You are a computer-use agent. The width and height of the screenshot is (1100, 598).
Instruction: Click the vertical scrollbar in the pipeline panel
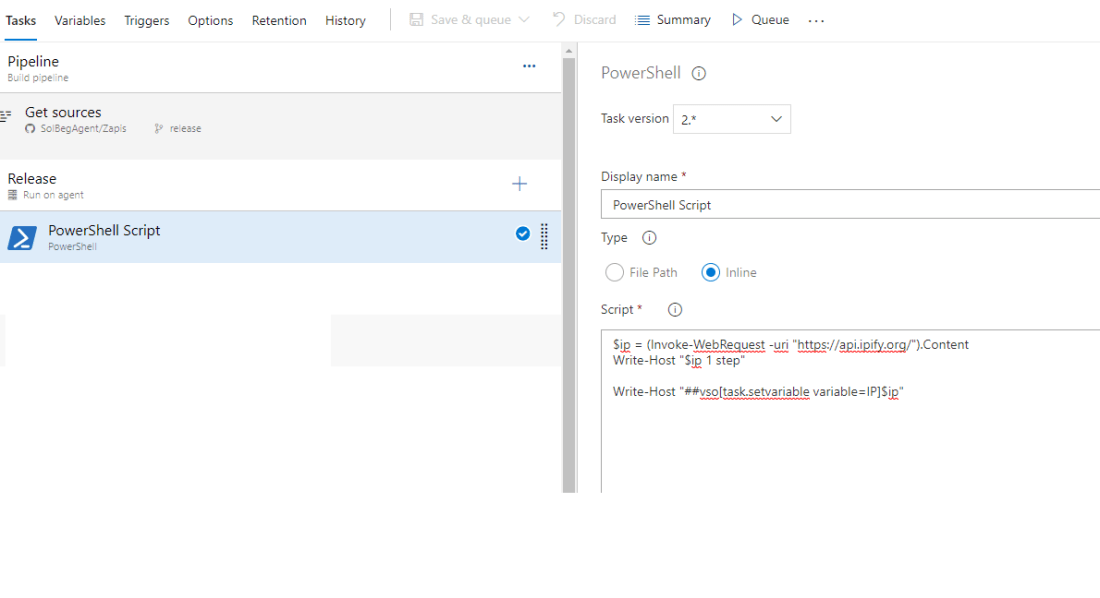click(569, 270)
